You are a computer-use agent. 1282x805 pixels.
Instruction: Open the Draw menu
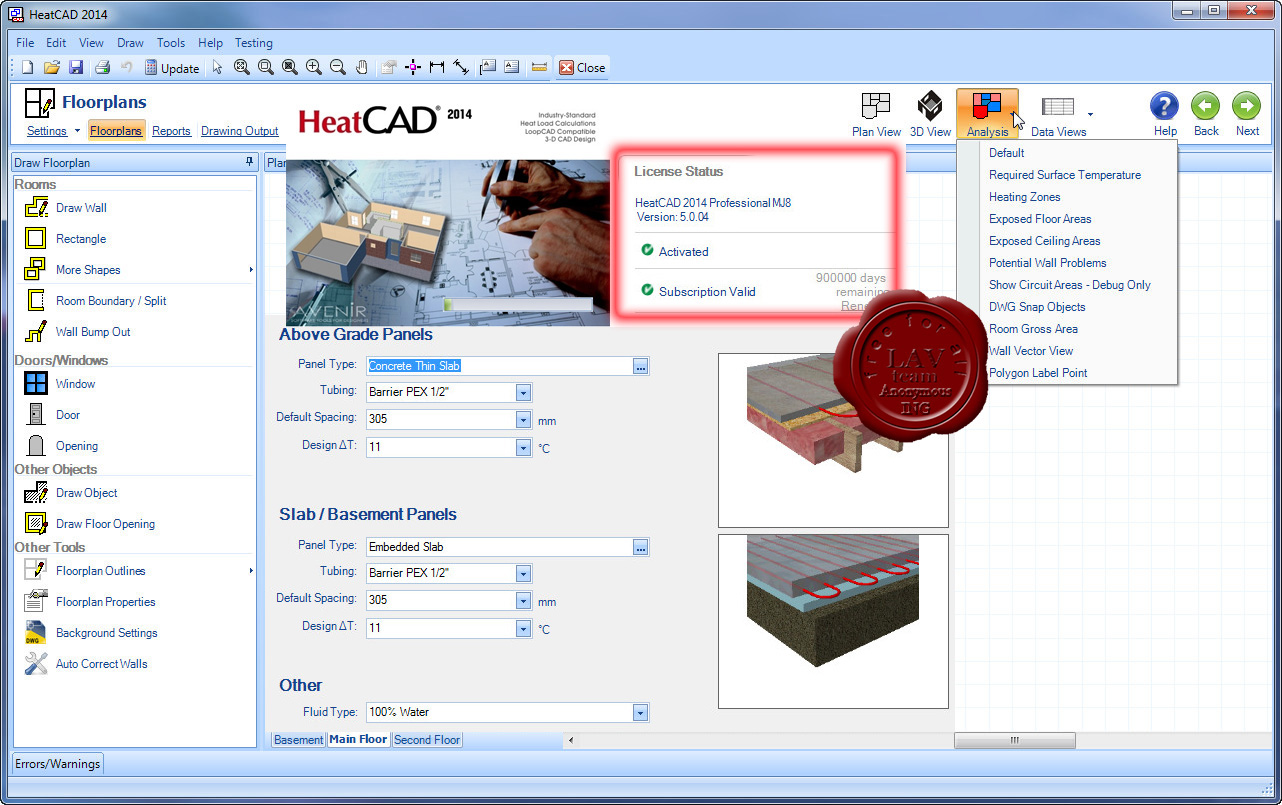tap(130, 43)
